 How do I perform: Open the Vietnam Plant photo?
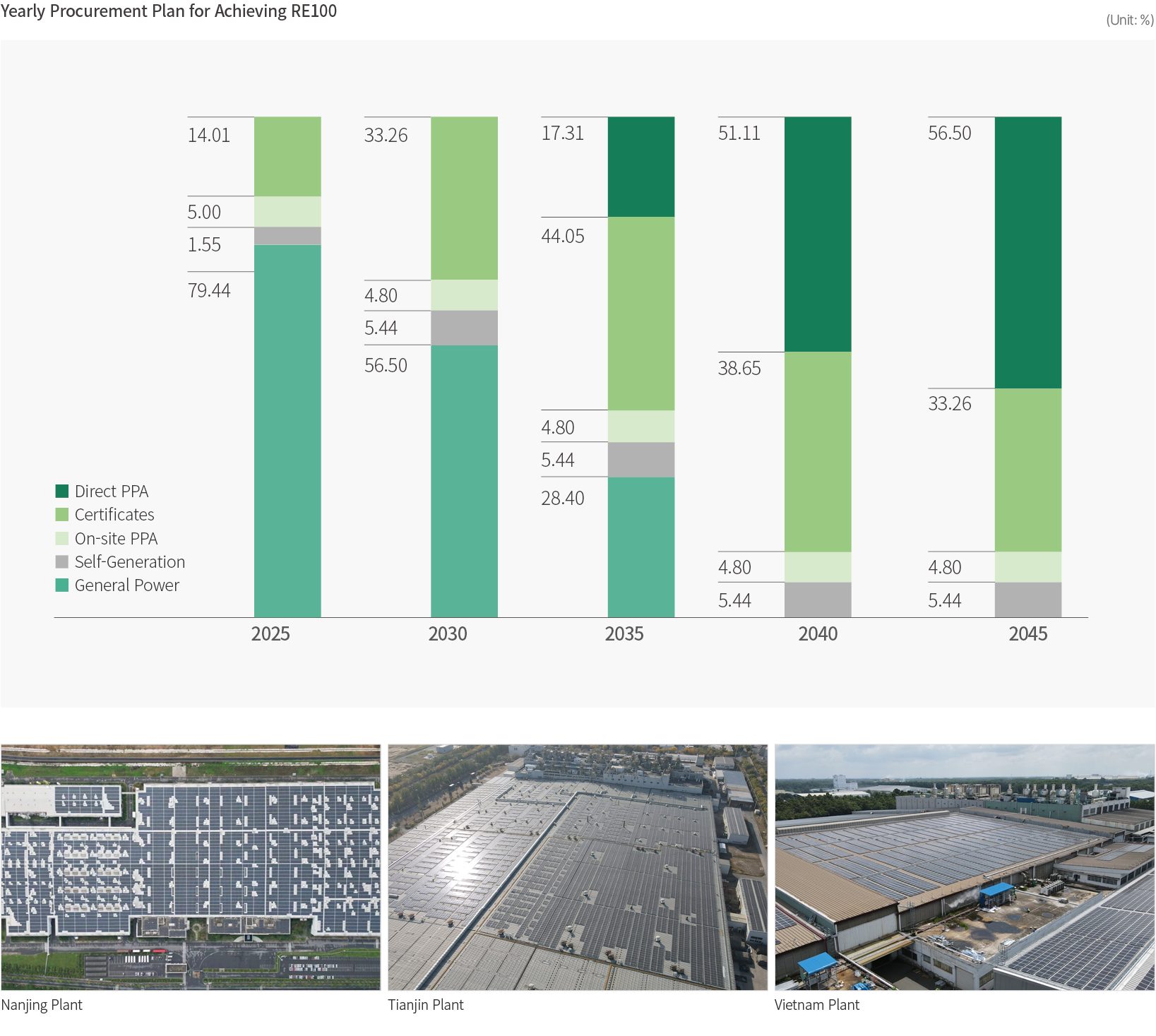pyautogui.click(x=965, y=867)
